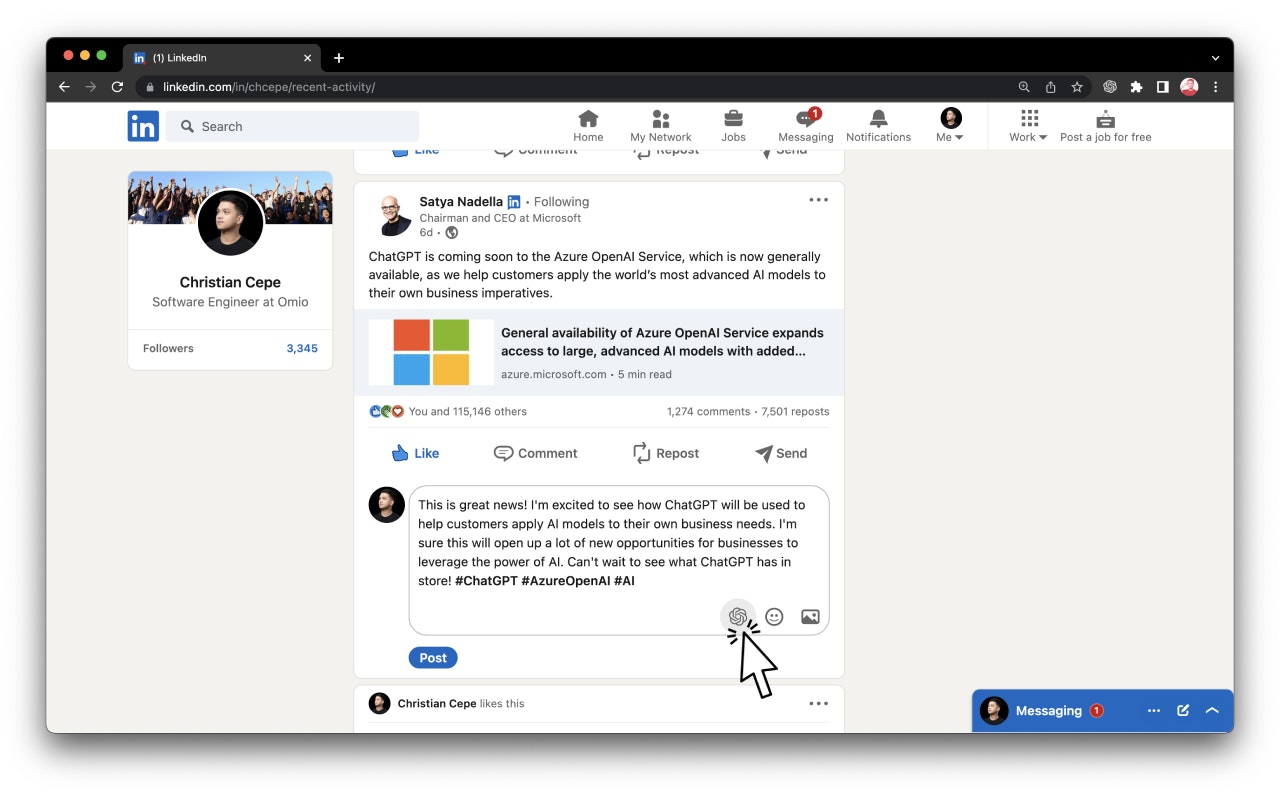The width and height of the screenshot is (1280, 800).
Task: Like Satya Nadella's post
Action: pyautogui.click(x=415, y=453)
